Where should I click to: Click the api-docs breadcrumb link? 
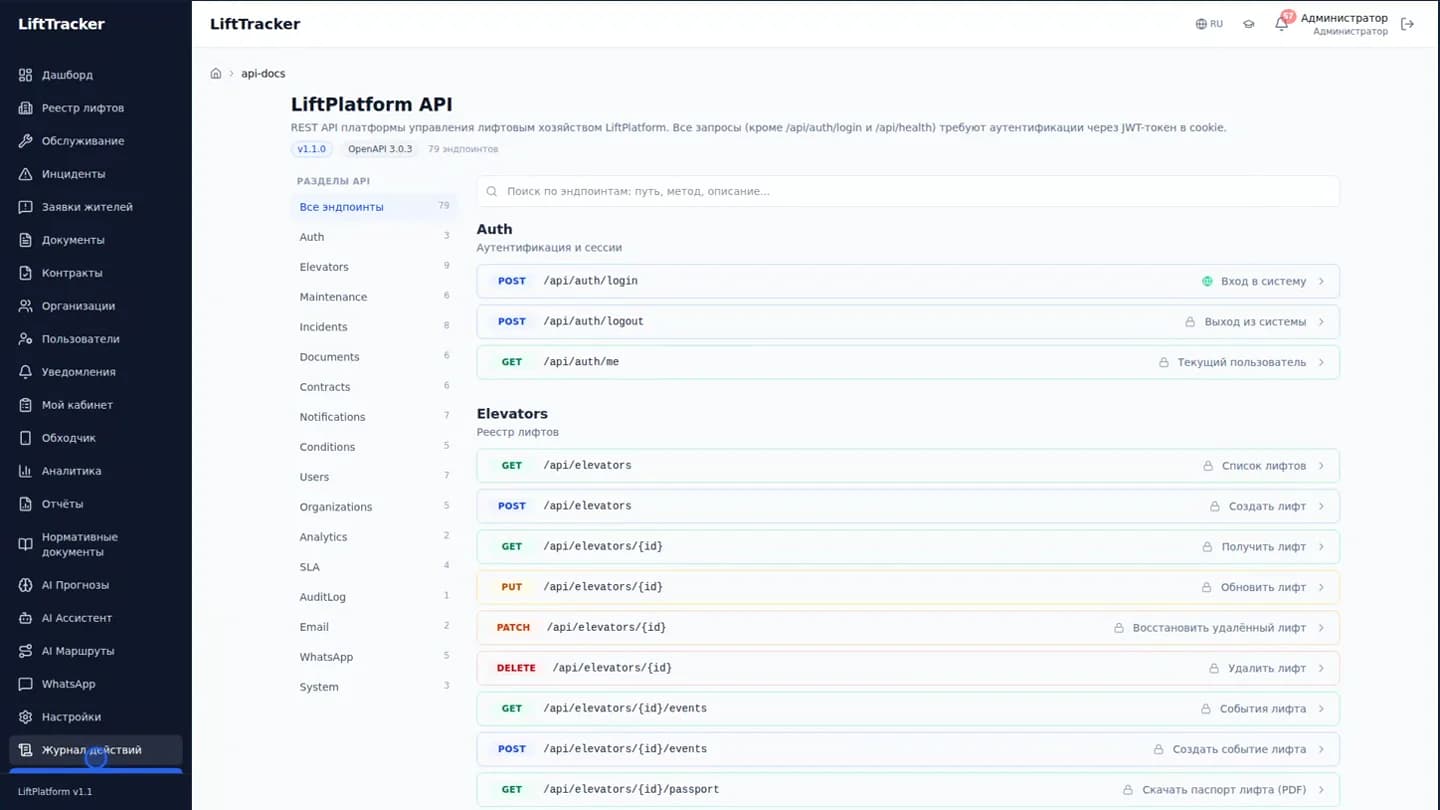tap(263, 74)
